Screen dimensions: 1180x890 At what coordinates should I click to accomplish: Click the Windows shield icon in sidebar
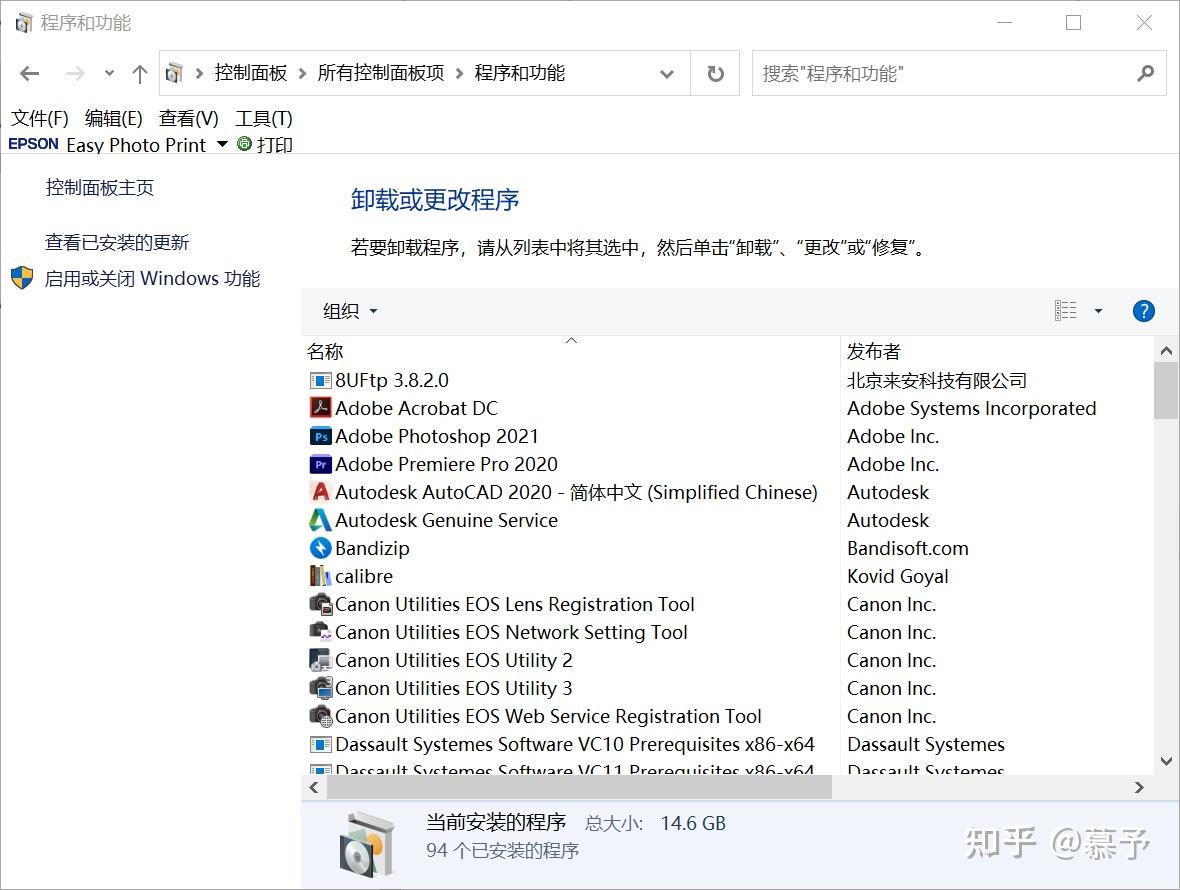pos(22,278)
